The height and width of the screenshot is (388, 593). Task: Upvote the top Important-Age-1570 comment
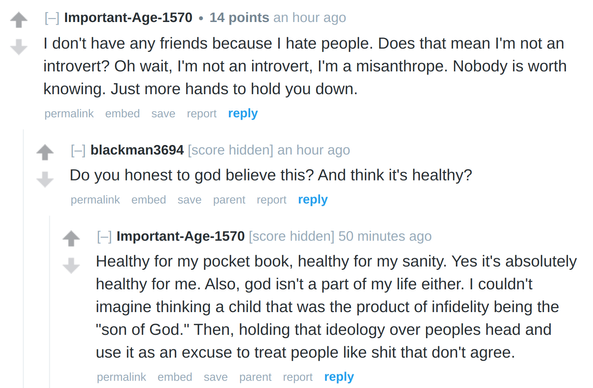click(19, 20)
